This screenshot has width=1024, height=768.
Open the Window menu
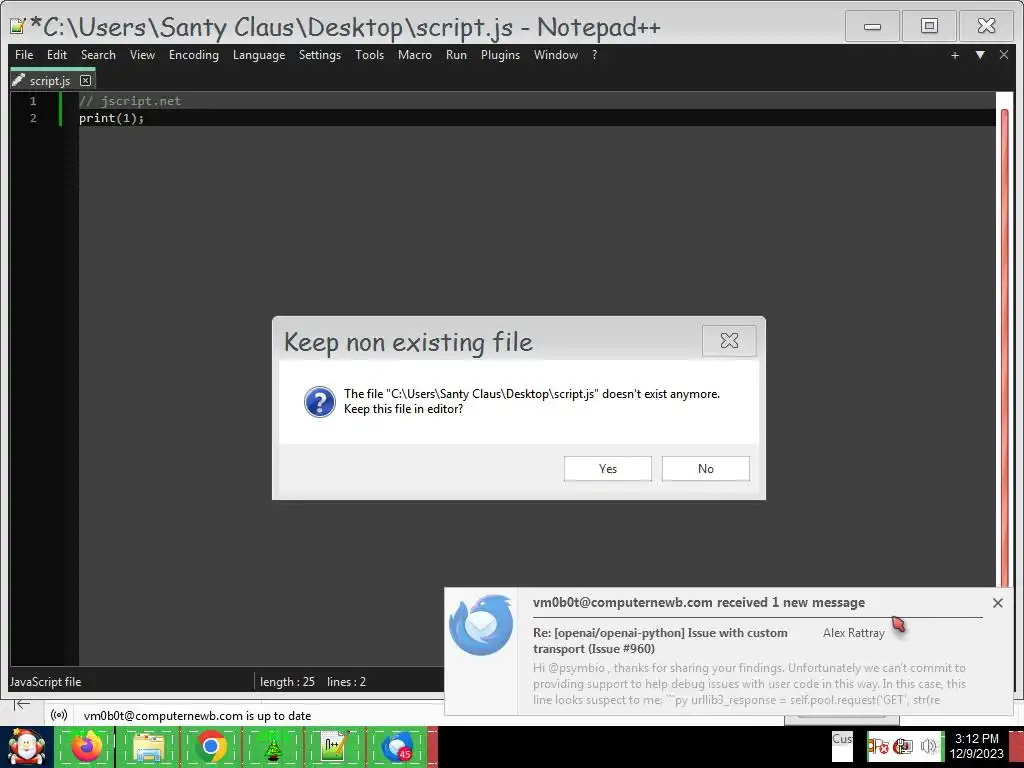(x=556, y=55)
